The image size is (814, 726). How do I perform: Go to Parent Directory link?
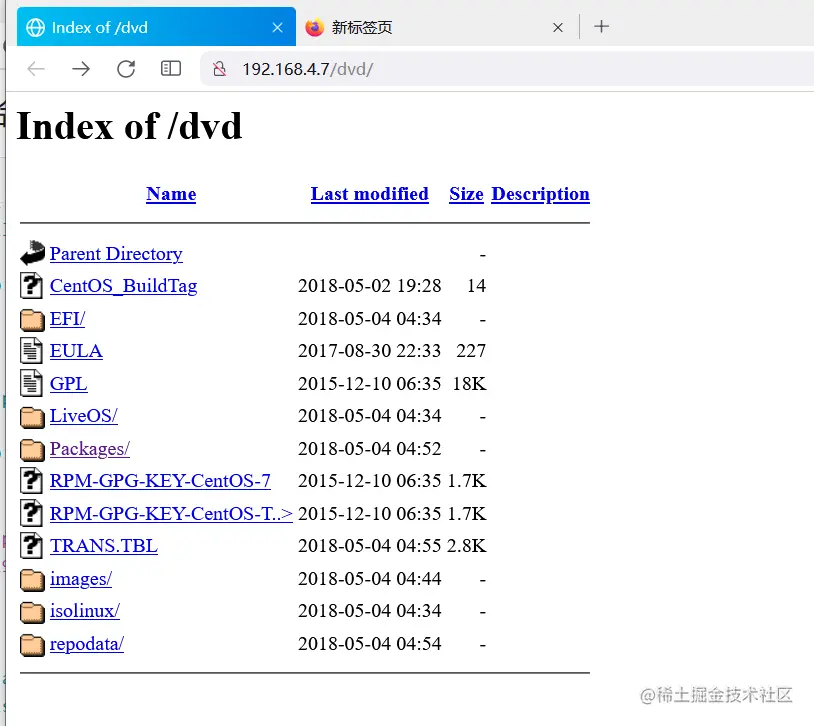click(116, 253)
